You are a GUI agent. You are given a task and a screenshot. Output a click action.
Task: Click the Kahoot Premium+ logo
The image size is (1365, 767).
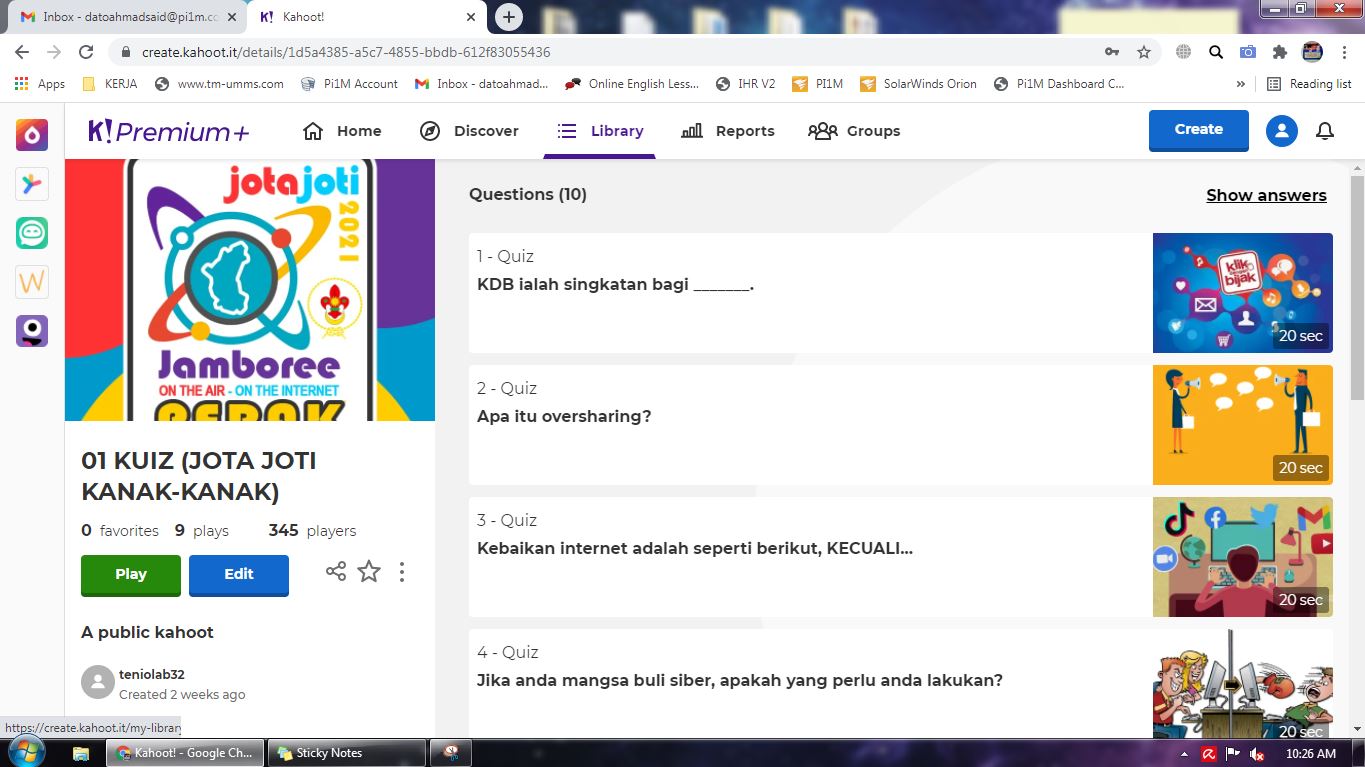[169, 131]
